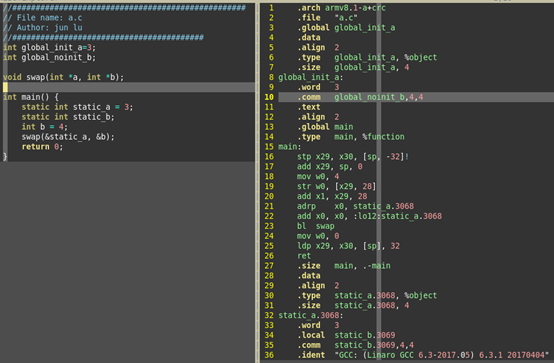Click line number 36 in the gutter
The width and height of the screenshot is (554, 363).
pyautogui.click(x=269, y=355)
